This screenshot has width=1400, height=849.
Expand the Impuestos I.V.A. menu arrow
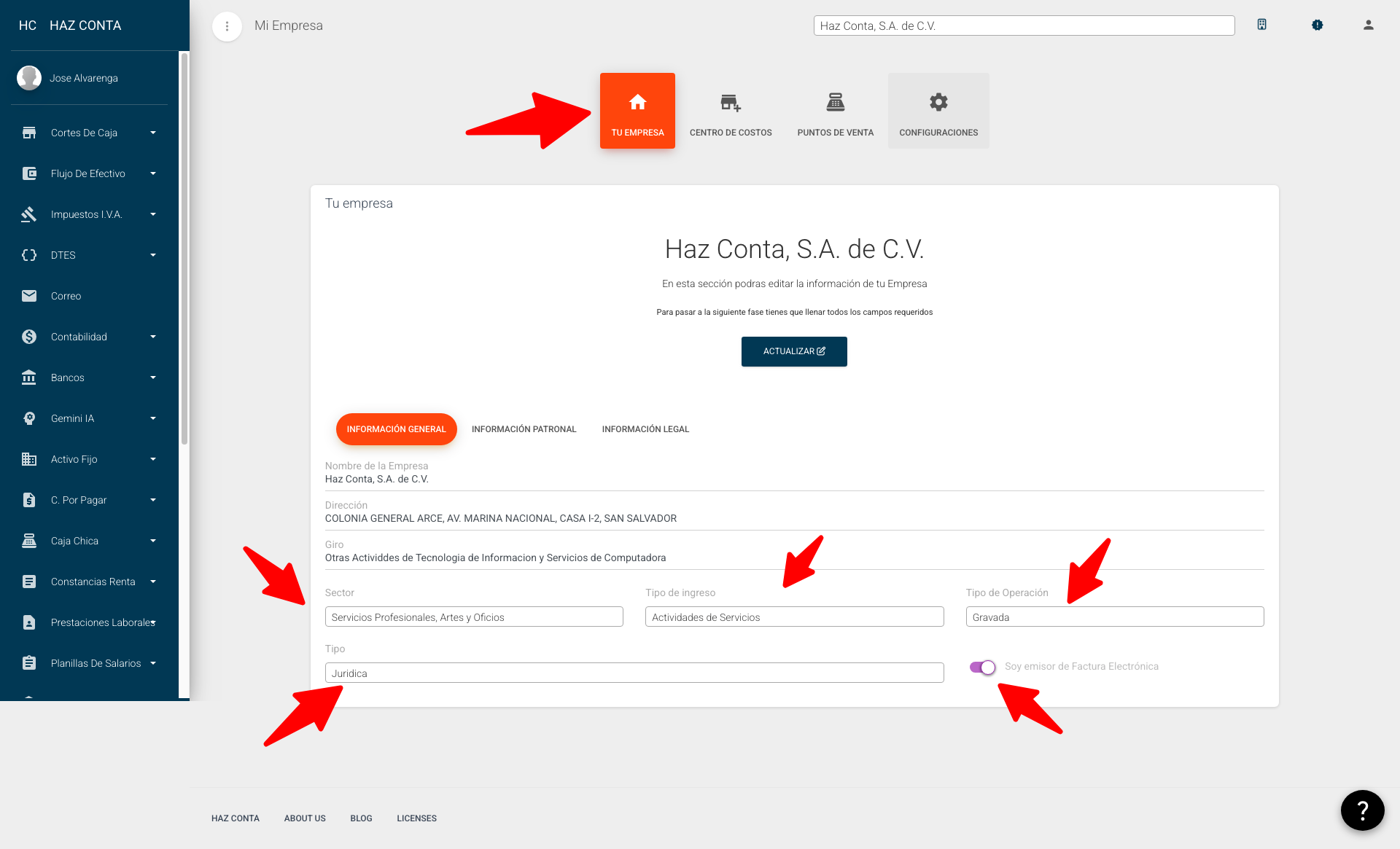tap(153, 214)
